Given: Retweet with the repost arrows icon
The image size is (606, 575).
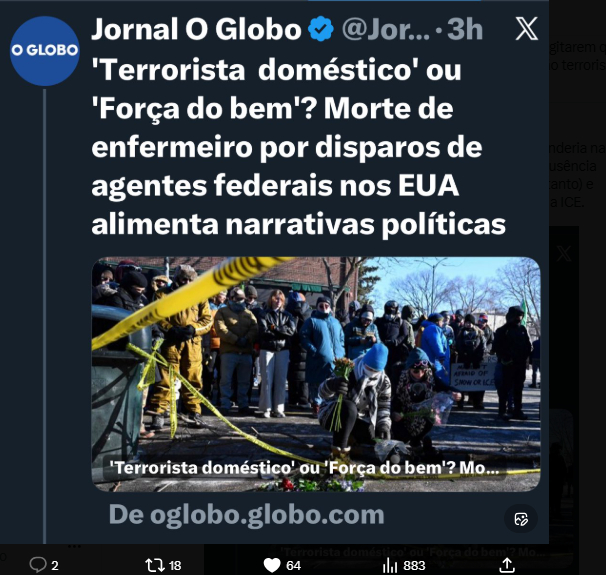Looking at the screenshot, I should [155, 565].
